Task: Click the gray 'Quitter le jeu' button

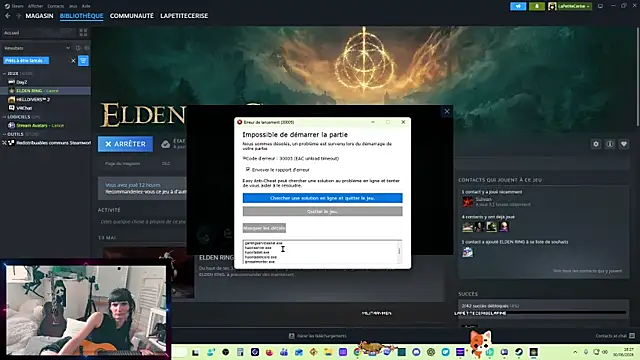Action: (322, 211)
